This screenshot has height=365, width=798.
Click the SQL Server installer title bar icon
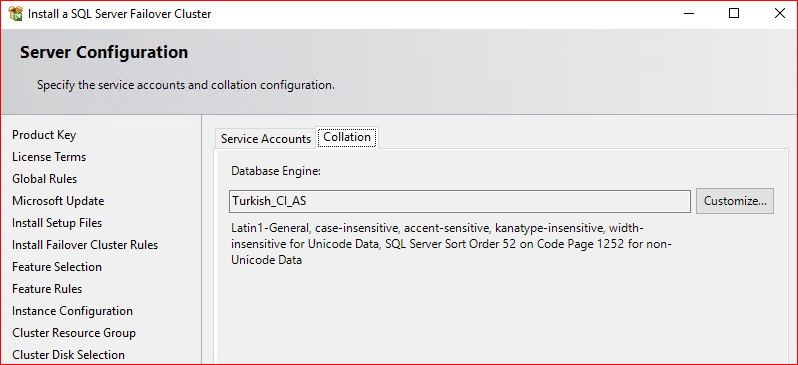click(x=16, y=14)
